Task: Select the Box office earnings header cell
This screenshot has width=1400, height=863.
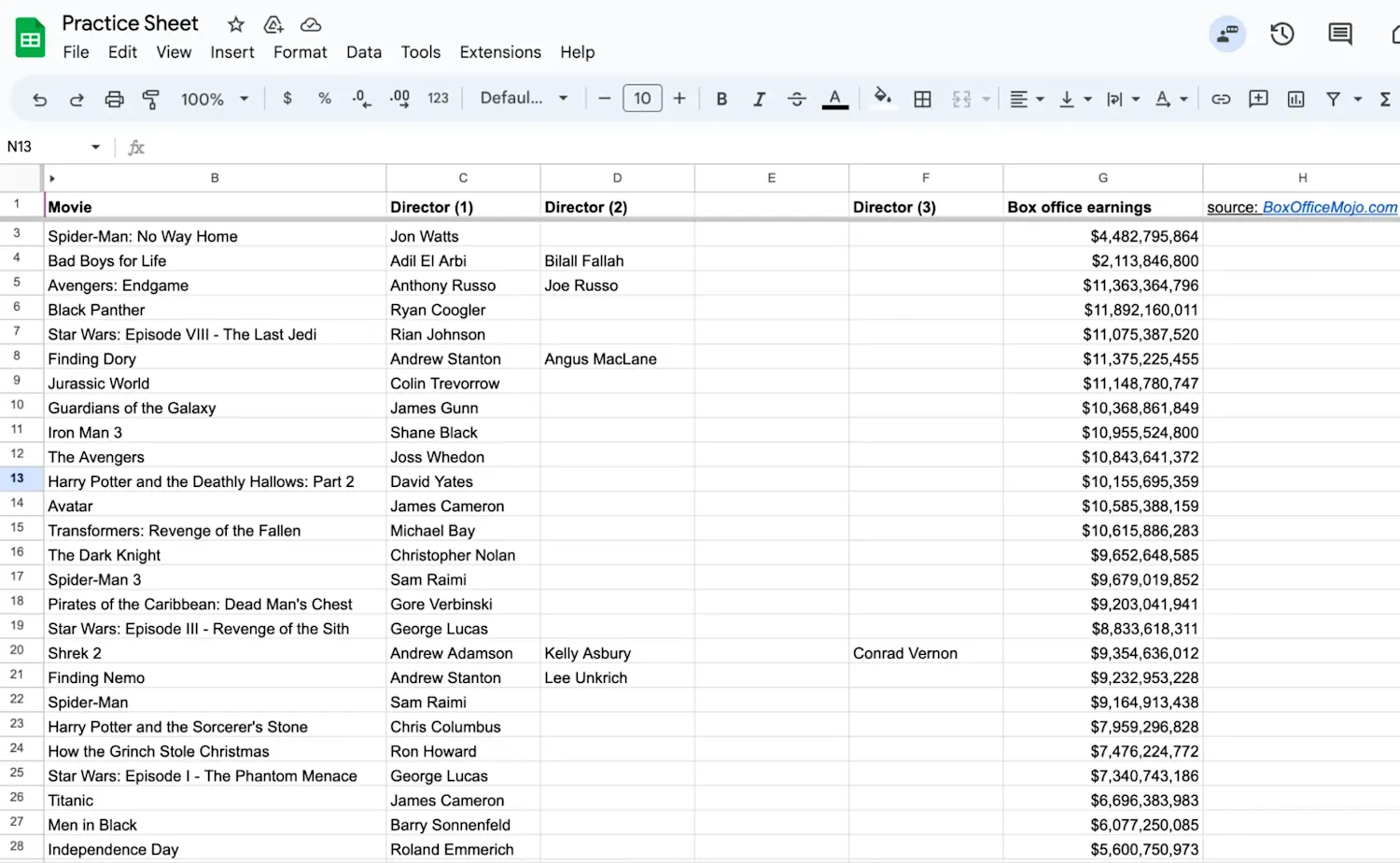Action: point(1103,206)
